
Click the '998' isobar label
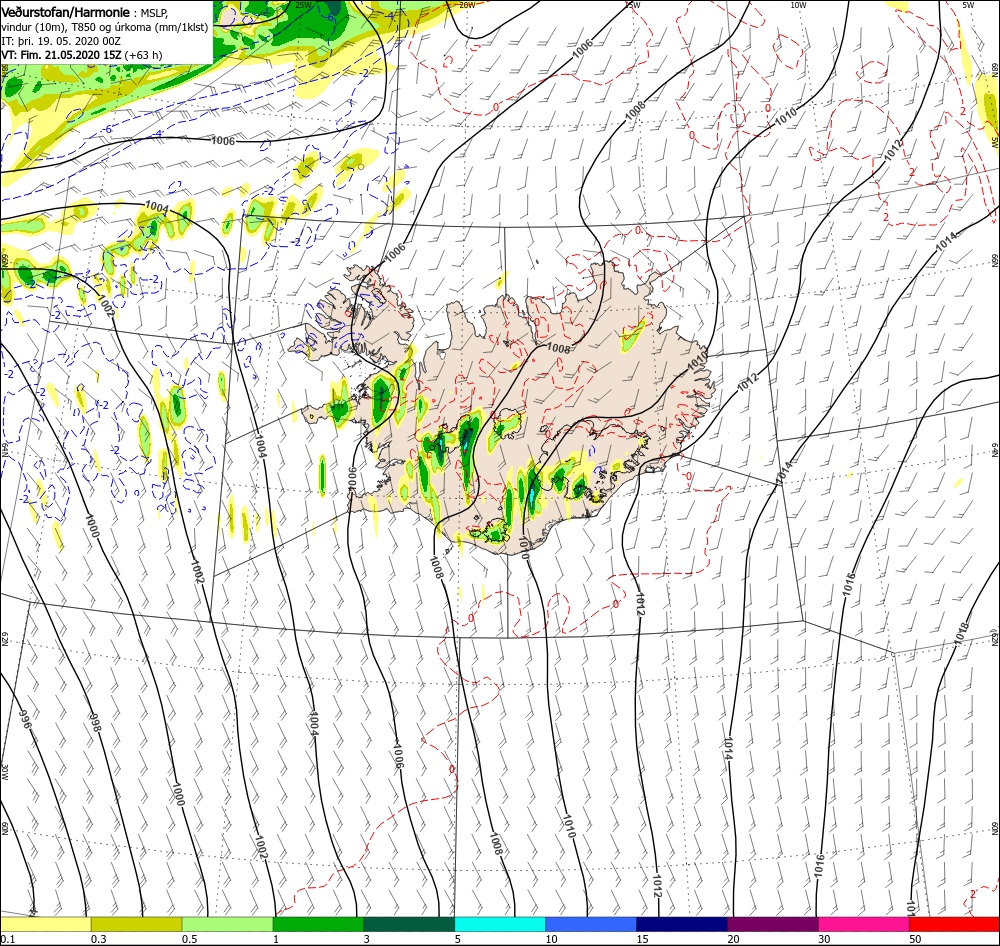coord(96,722)
